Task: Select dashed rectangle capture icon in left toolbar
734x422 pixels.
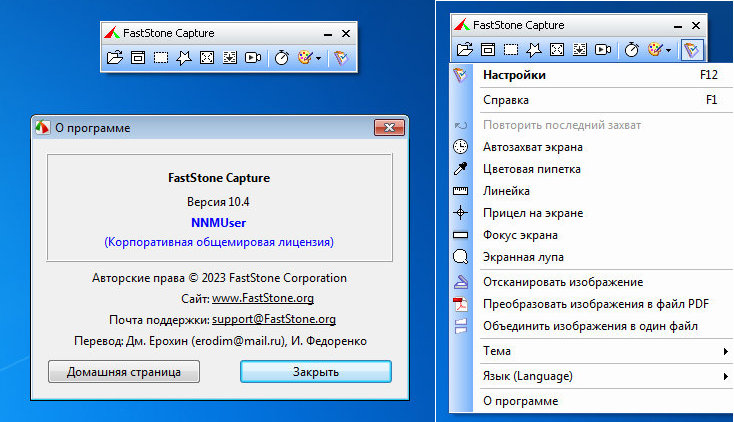Action: [161, 59]
